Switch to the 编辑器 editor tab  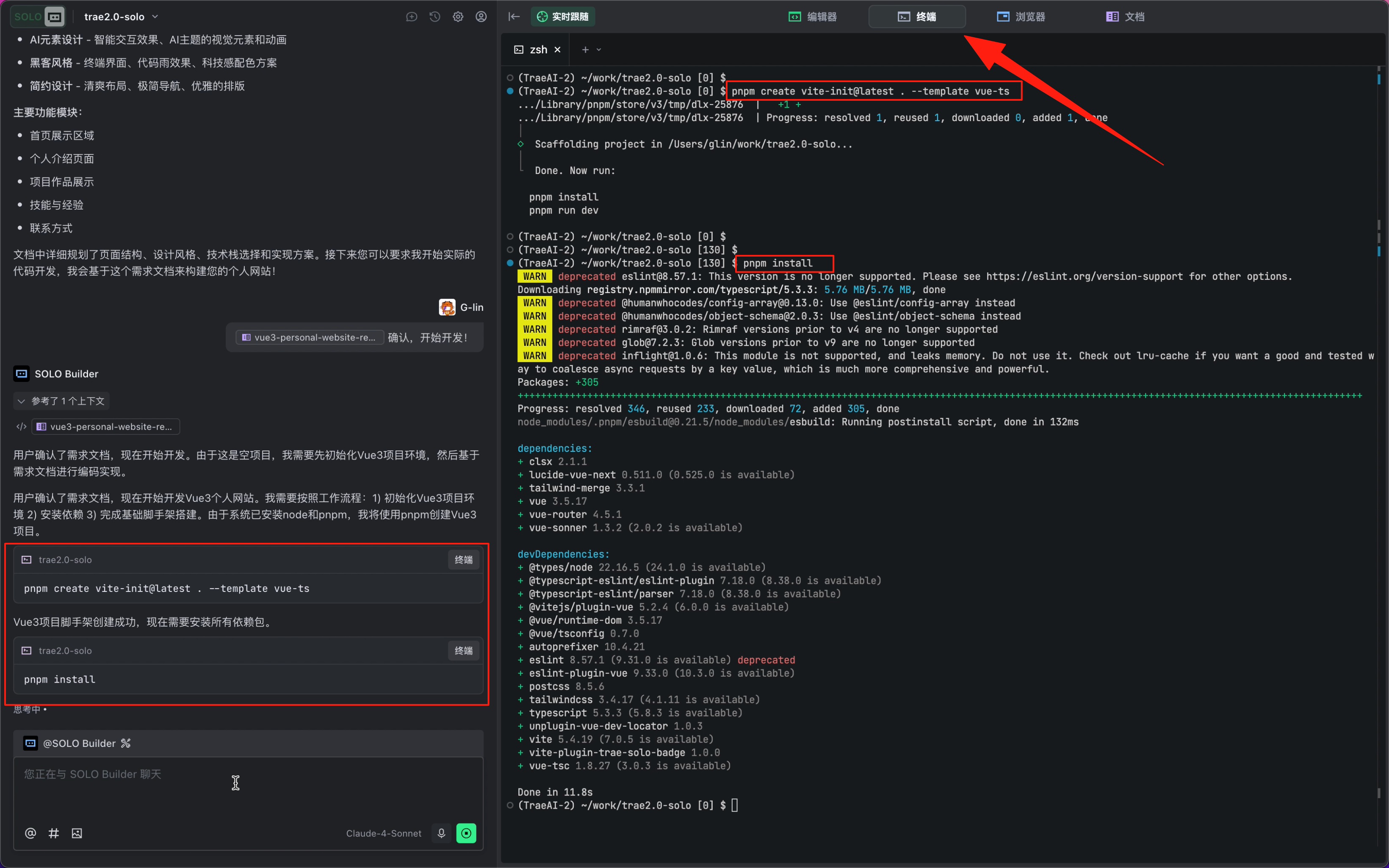812,17
